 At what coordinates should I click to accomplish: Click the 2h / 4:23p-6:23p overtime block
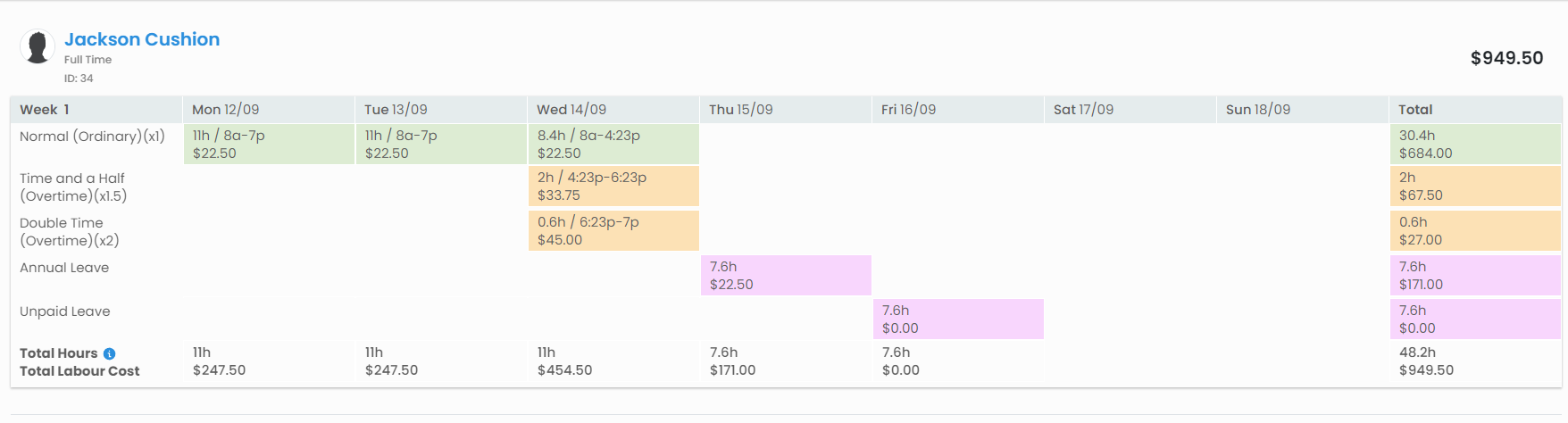613,187
